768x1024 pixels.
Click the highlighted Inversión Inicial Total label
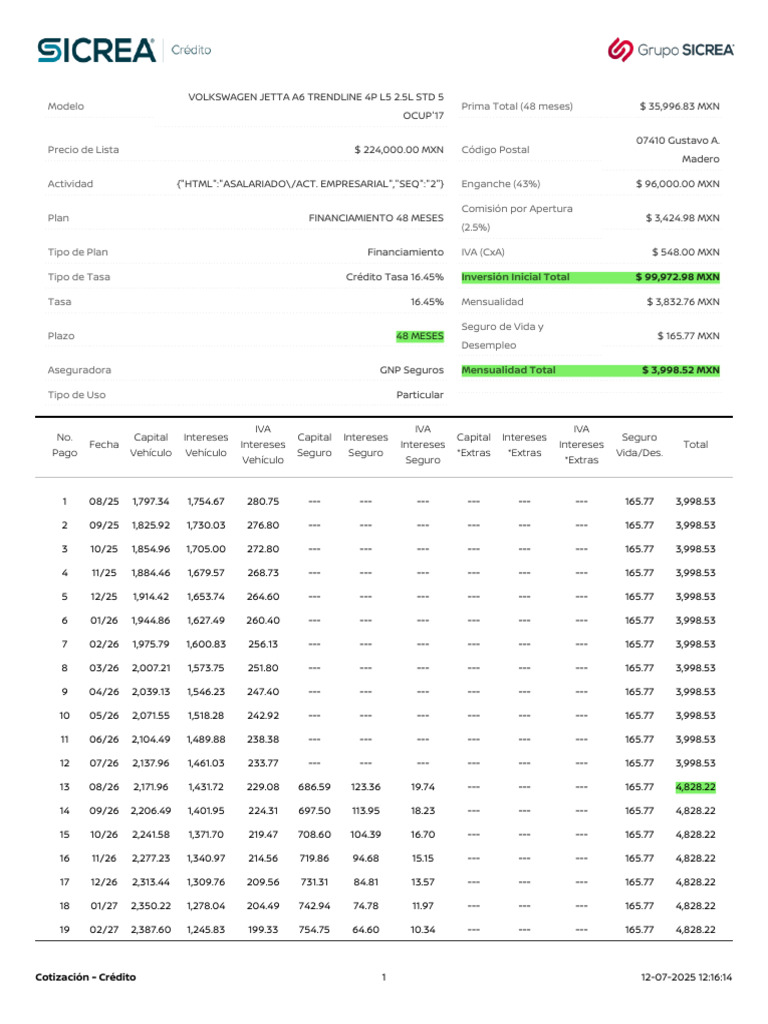pyautogui.click(x=515, y=277)
